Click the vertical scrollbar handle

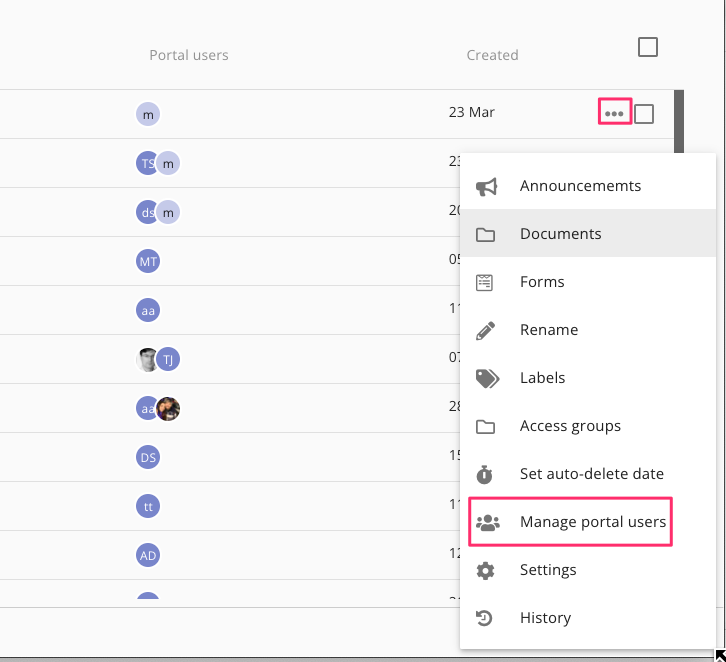coord(679,120)
